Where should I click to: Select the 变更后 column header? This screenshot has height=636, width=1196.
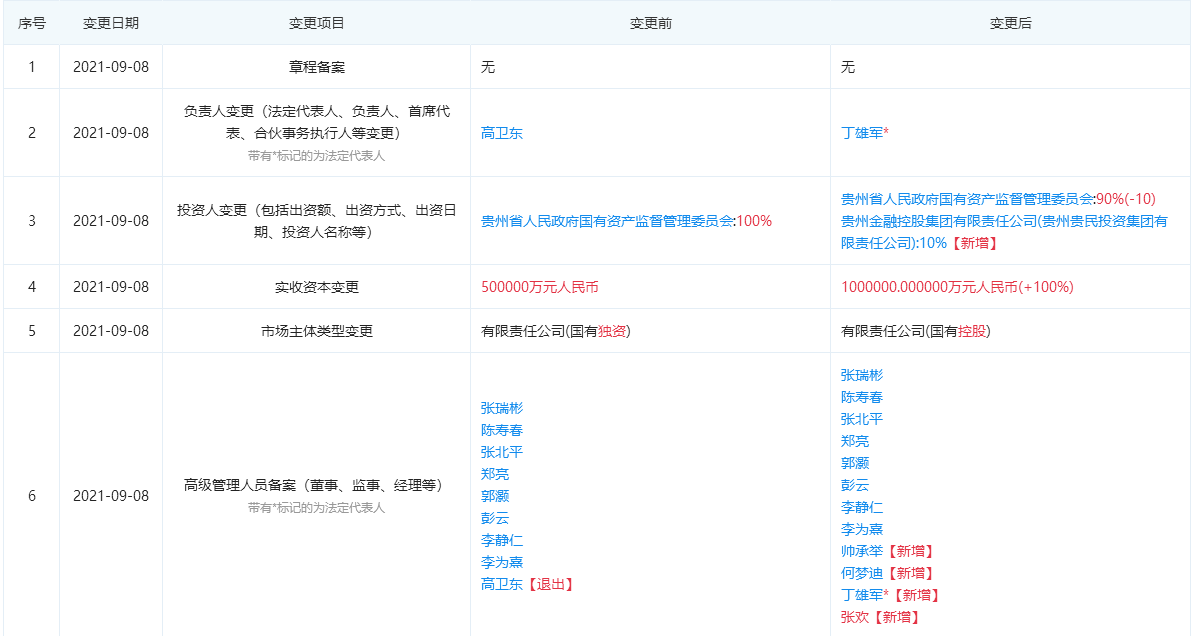(1011, 24)
